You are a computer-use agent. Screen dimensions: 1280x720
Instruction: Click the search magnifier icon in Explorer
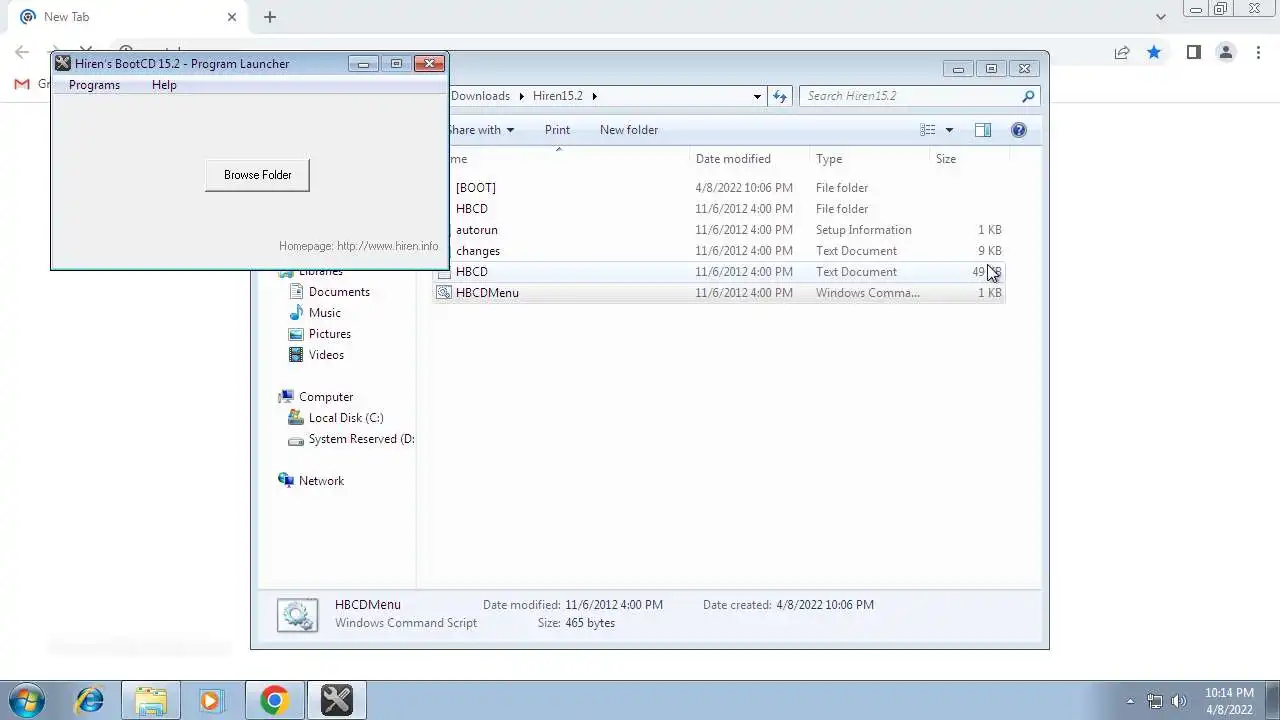click(1028, 96)
